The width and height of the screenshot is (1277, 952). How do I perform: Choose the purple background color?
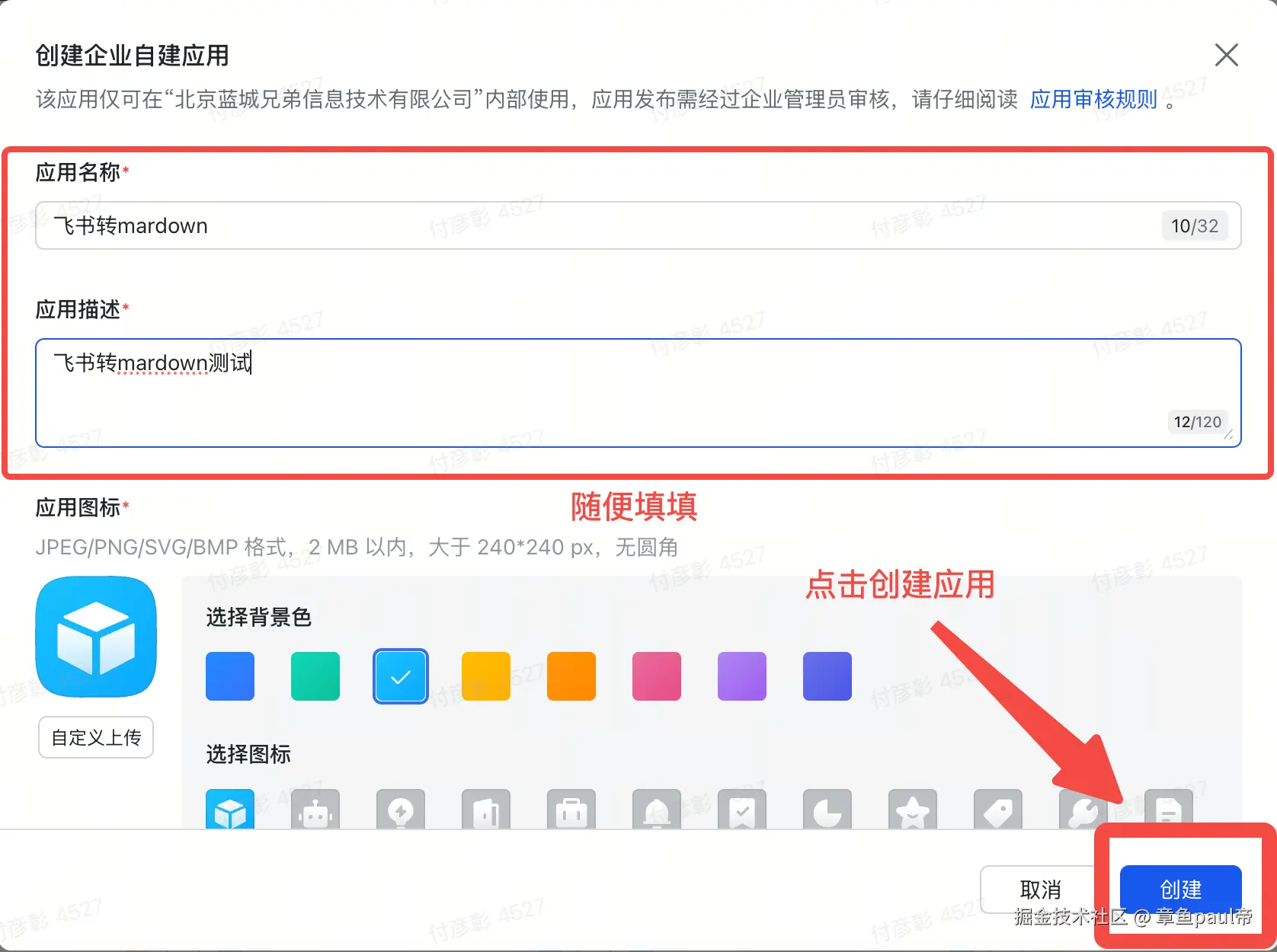[x=742, y=676]
